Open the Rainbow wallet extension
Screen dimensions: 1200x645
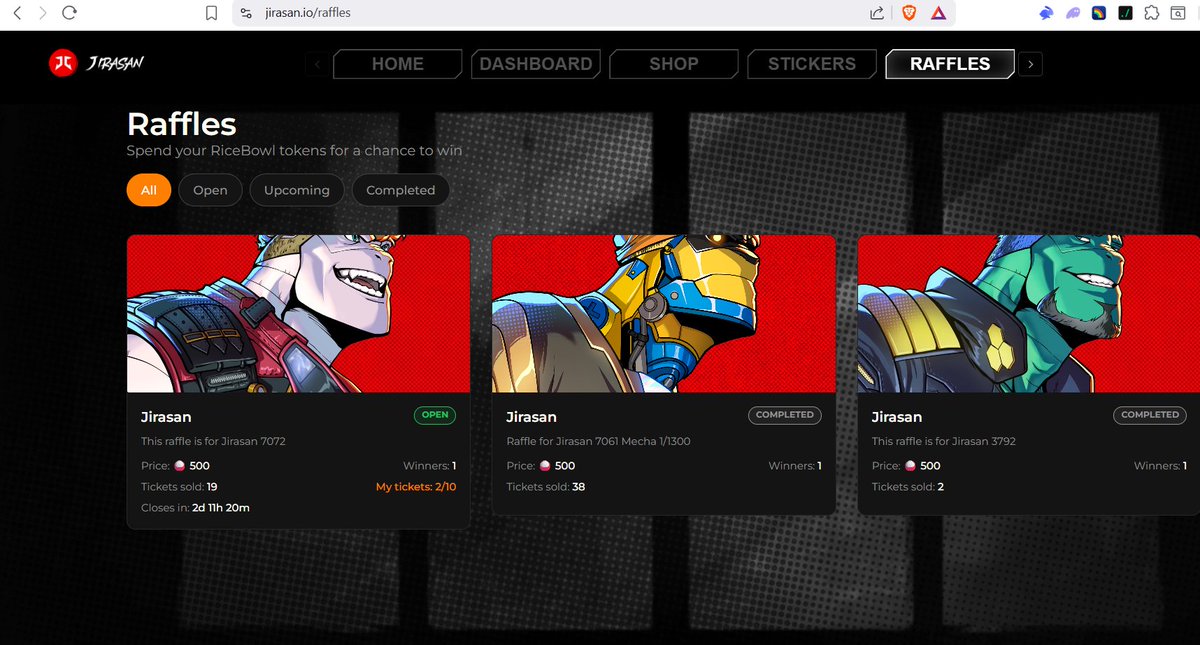tap(1098, 13)
